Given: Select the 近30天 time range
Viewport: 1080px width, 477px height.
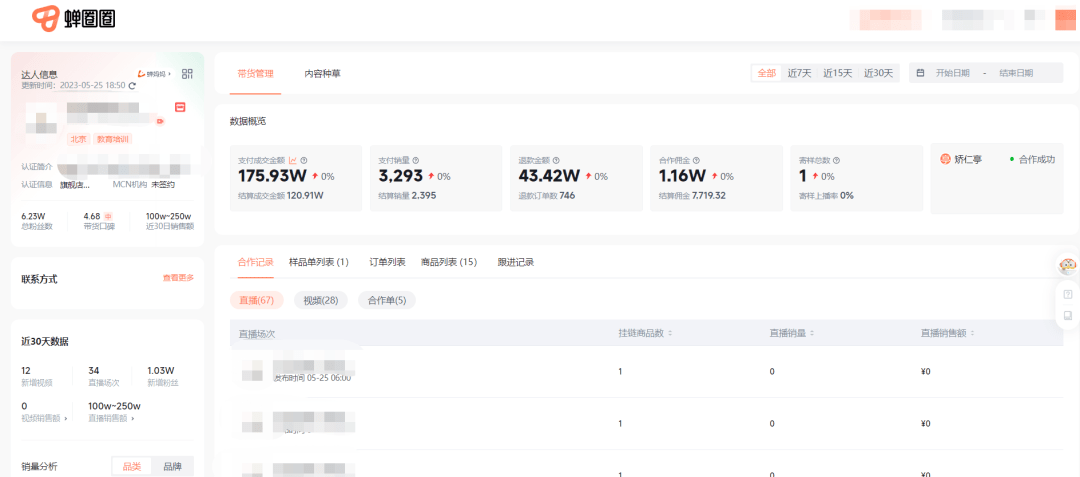Looking at the screenshot, I should point(879,73).
